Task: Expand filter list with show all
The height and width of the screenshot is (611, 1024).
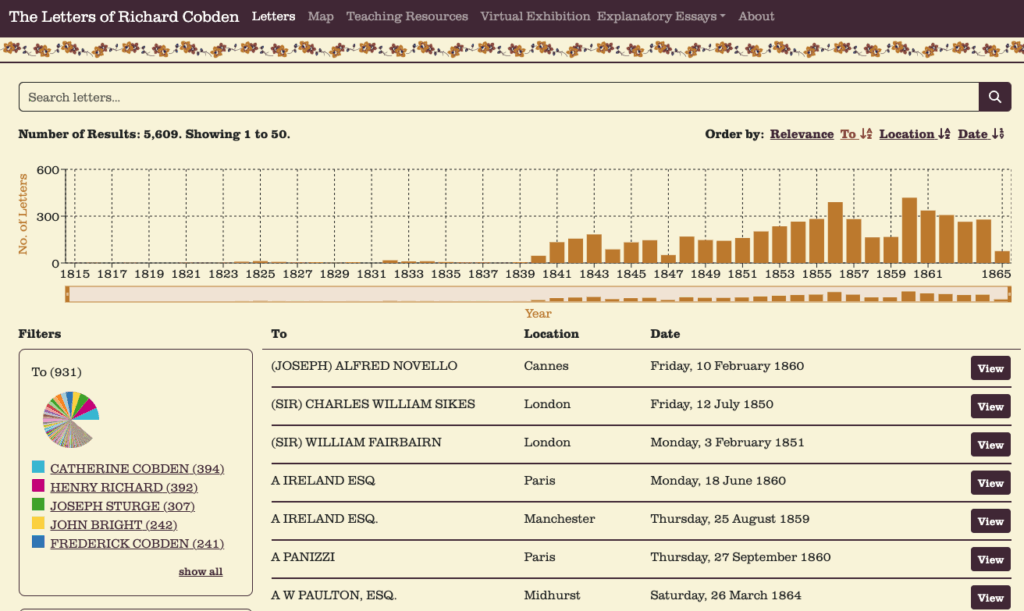Action: [x=200, y=572]
